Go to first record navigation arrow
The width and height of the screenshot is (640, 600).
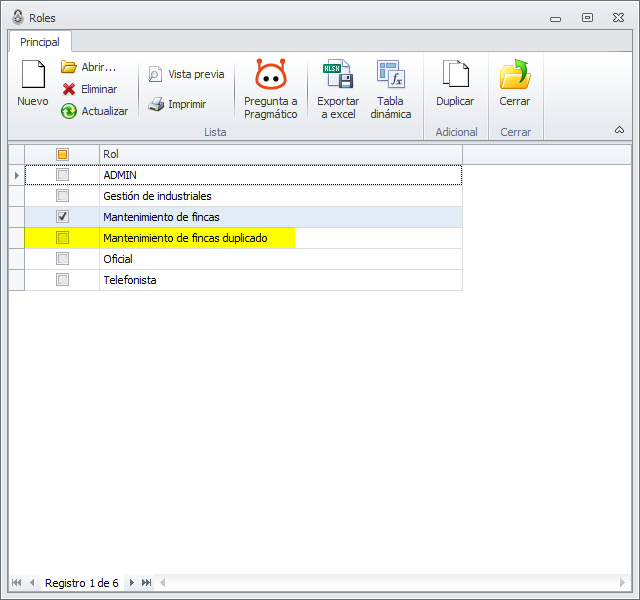16,582
